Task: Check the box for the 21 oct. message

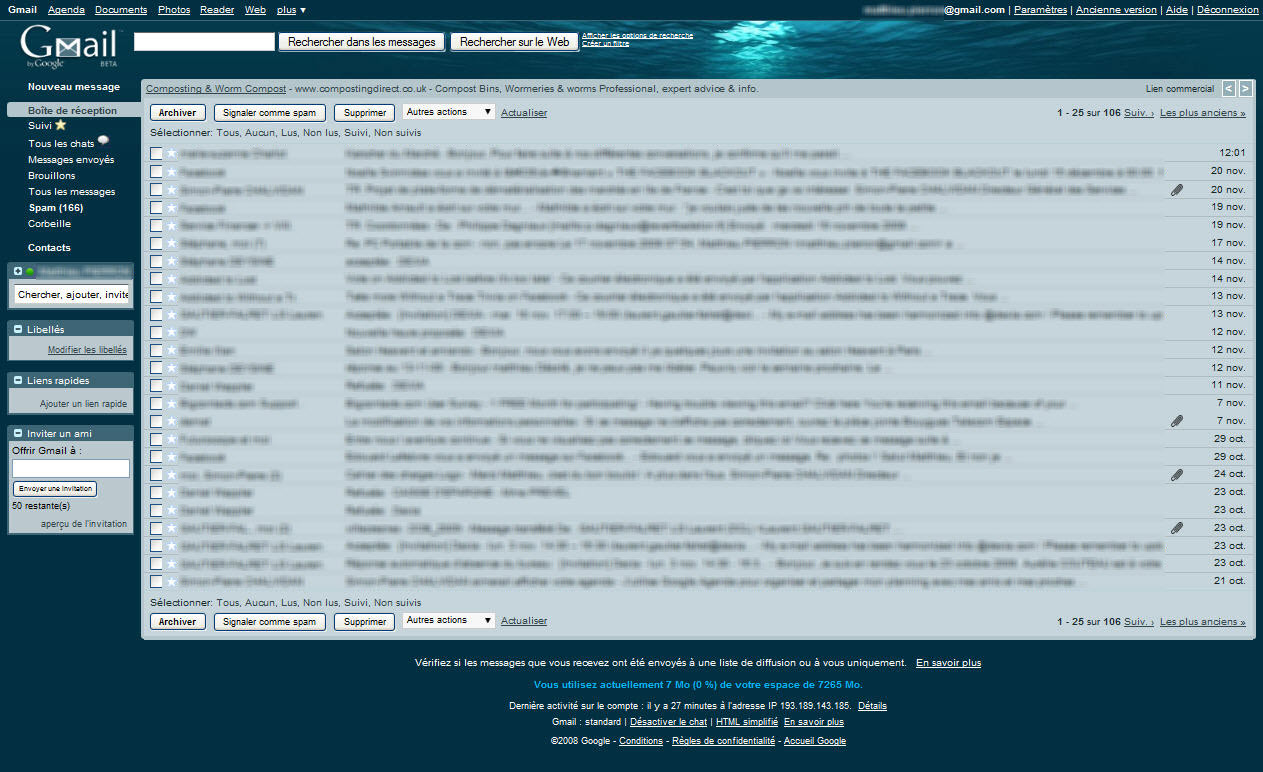Action: (156, 581)
